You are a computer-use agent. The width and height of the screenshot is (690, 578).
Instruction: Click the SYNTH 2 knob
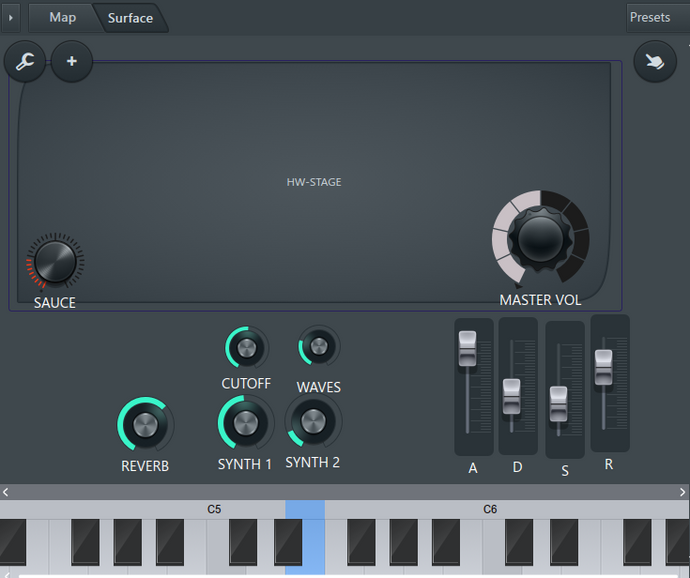coord(313,422)
